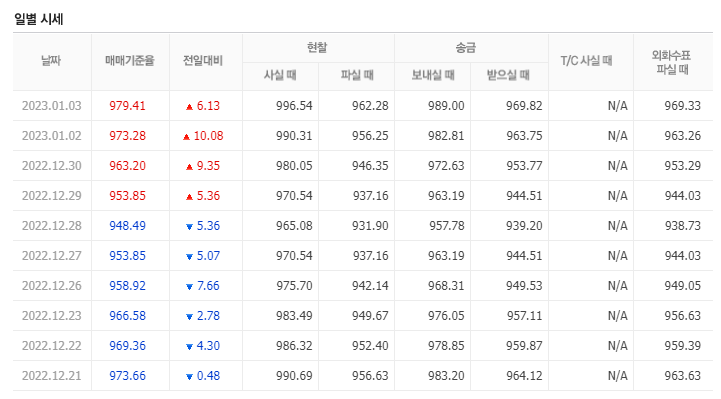Viewport: 721px width, 399px height.
Task: Select the cash sell value 931.90
Action: [370, 226]
